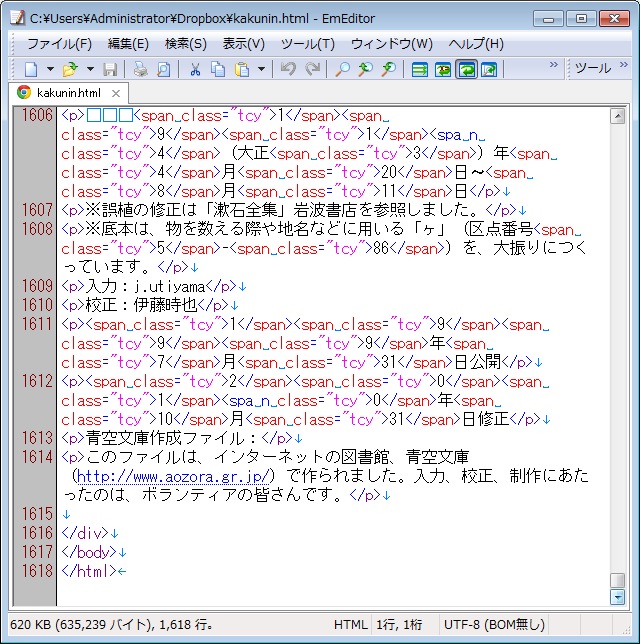Click line number 1614
The height and width of the screenshot is (644, 640).
point(37,457)
